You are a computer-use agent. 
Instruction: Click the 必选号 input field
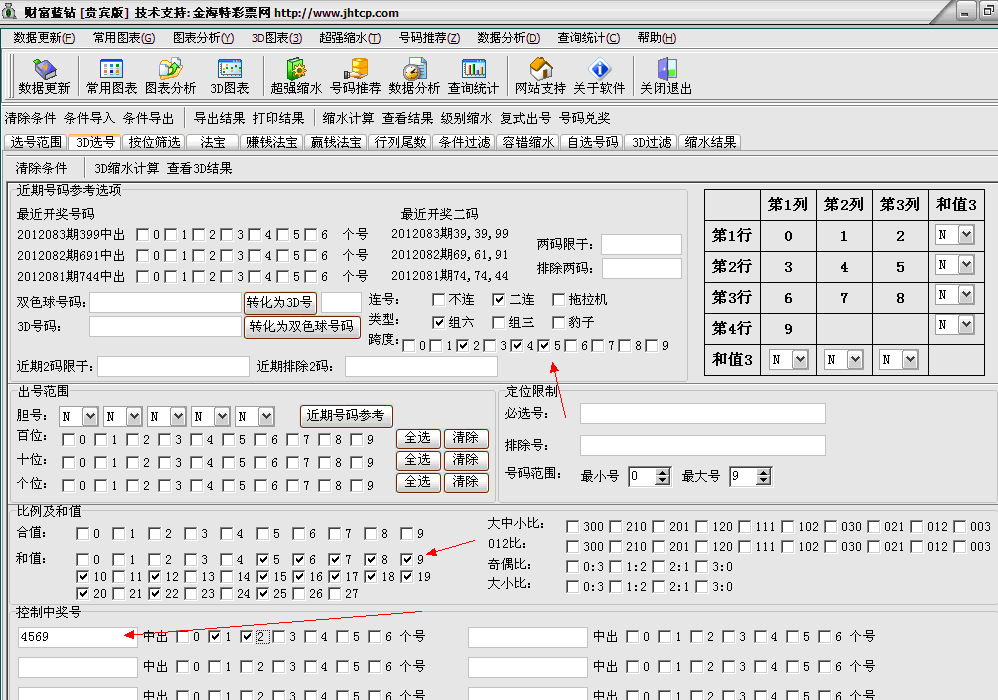point(702,414)
